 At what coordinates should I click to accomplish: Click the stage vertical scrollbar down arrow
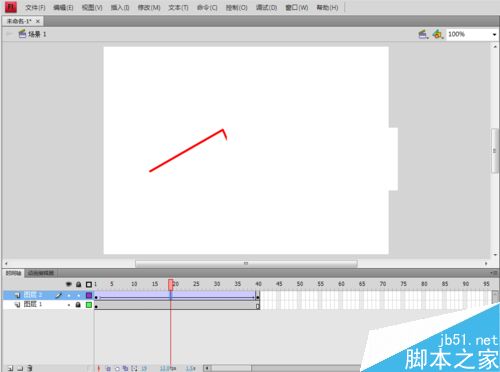pyautogui.click(x=495, y=255)
